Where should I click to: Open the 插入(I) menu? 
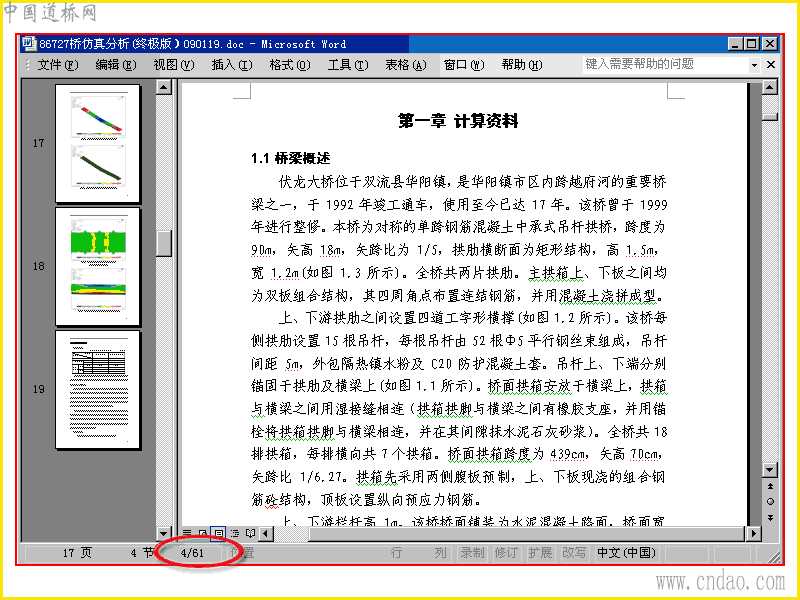coord(232,65)
